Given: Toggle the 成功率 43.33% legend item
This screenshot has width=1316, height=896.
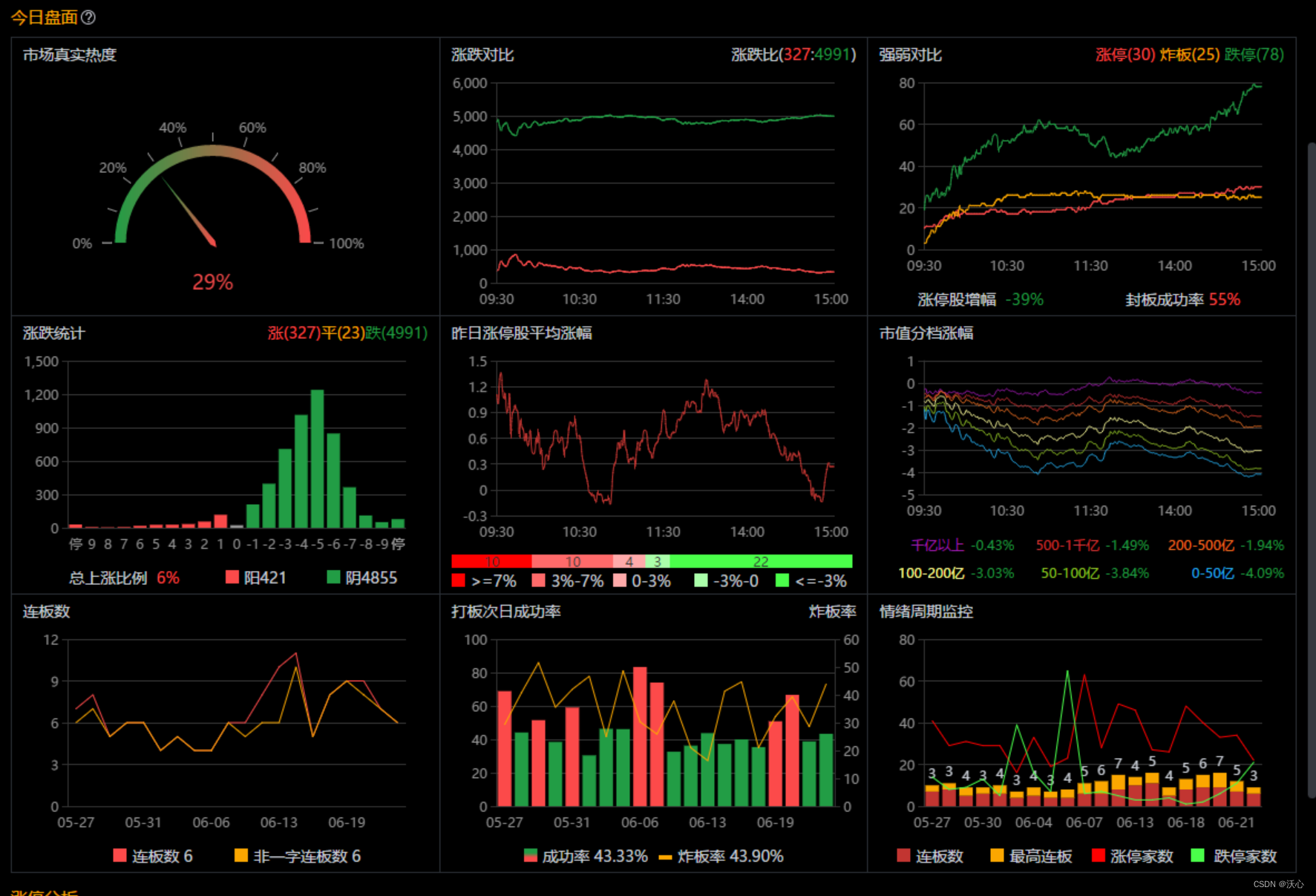Looking at the screenshot, I should click(x=586, y=856).
